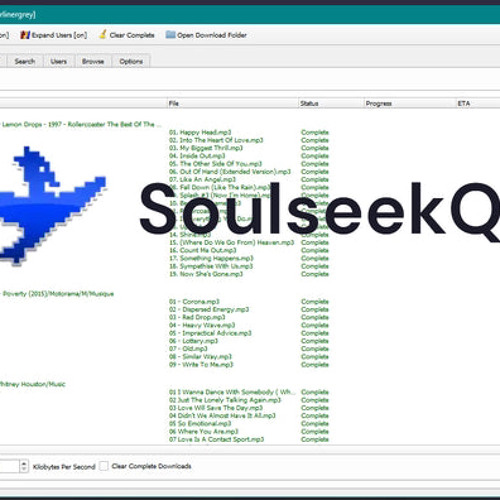Collapse the Poverty (2015) folder entry
Image resolution: width=500 pixels, height=500 pixels.
click(x=58, y=294)
